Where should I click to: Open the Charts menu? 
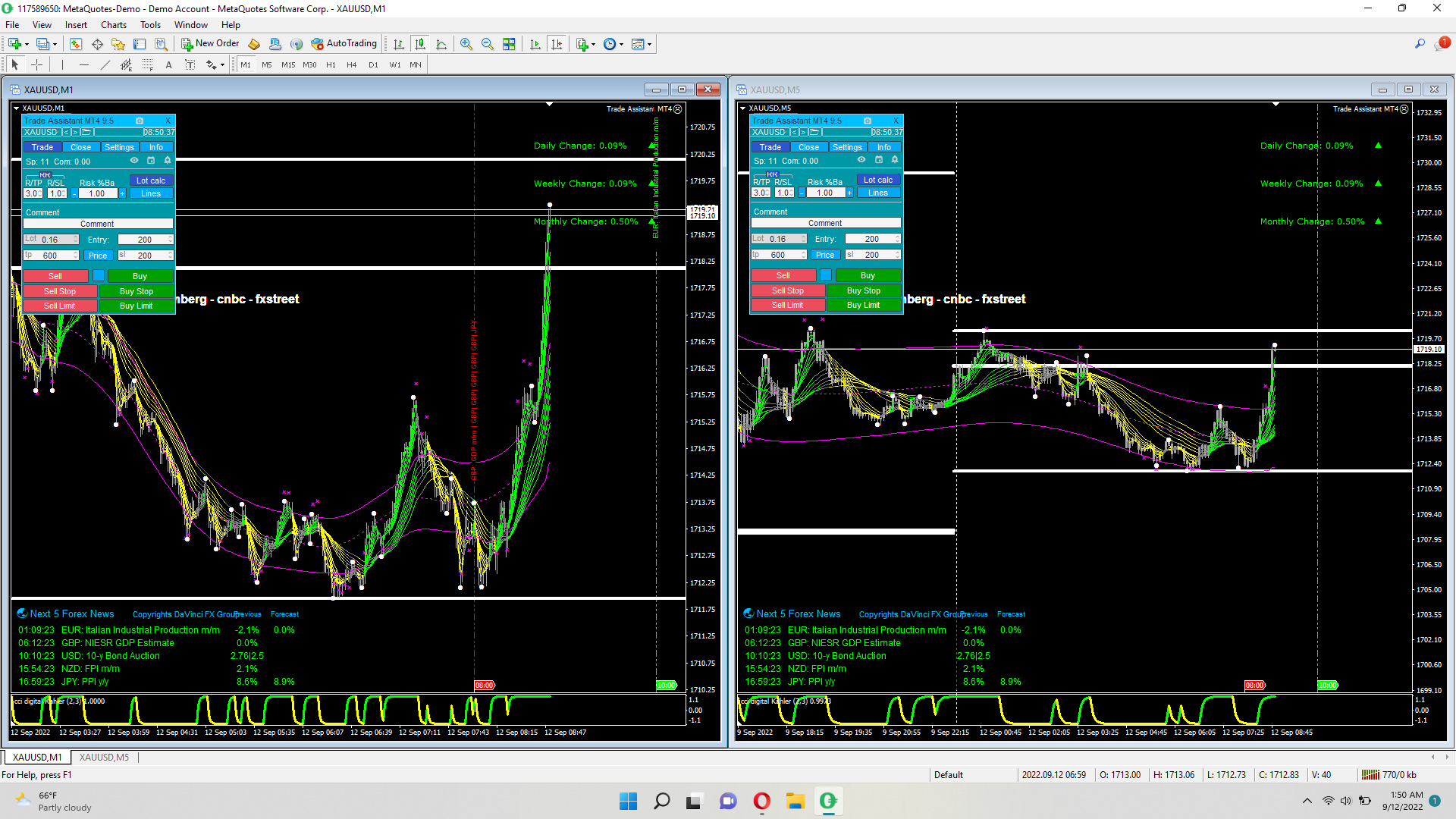click(x=114, y=25)
